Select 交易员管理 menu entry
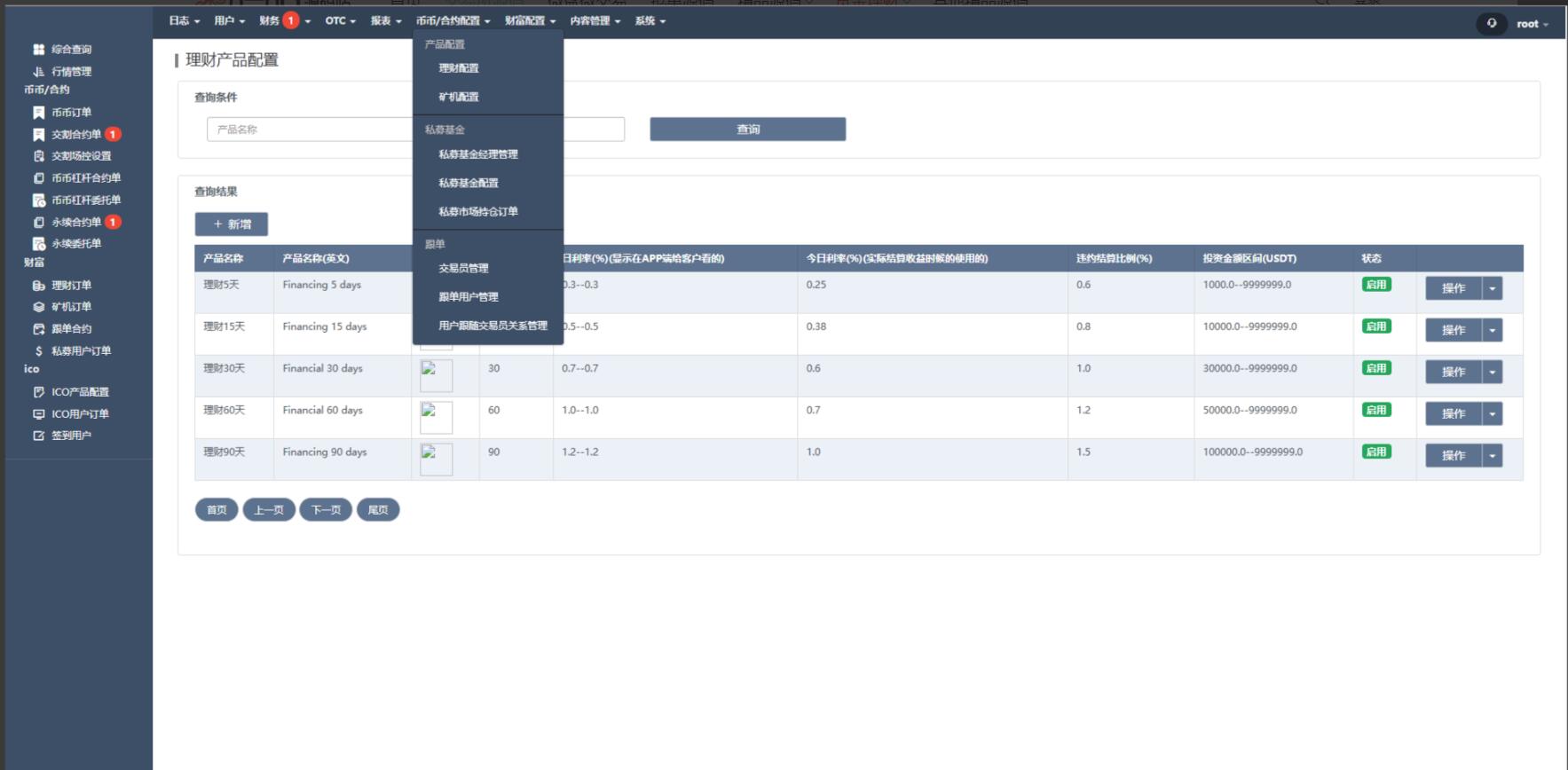Screen dimensions: 1568x770 (463, 268)
